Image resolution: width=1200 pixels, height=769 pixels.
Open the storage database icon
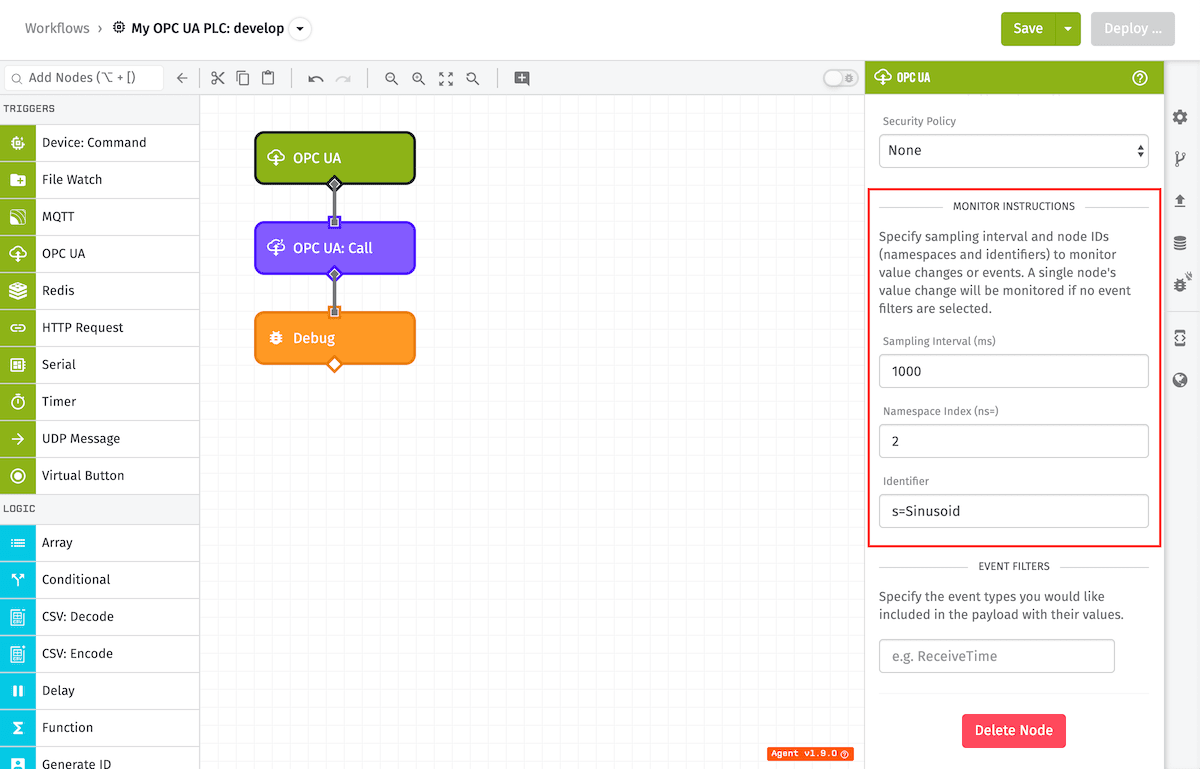1180,243
